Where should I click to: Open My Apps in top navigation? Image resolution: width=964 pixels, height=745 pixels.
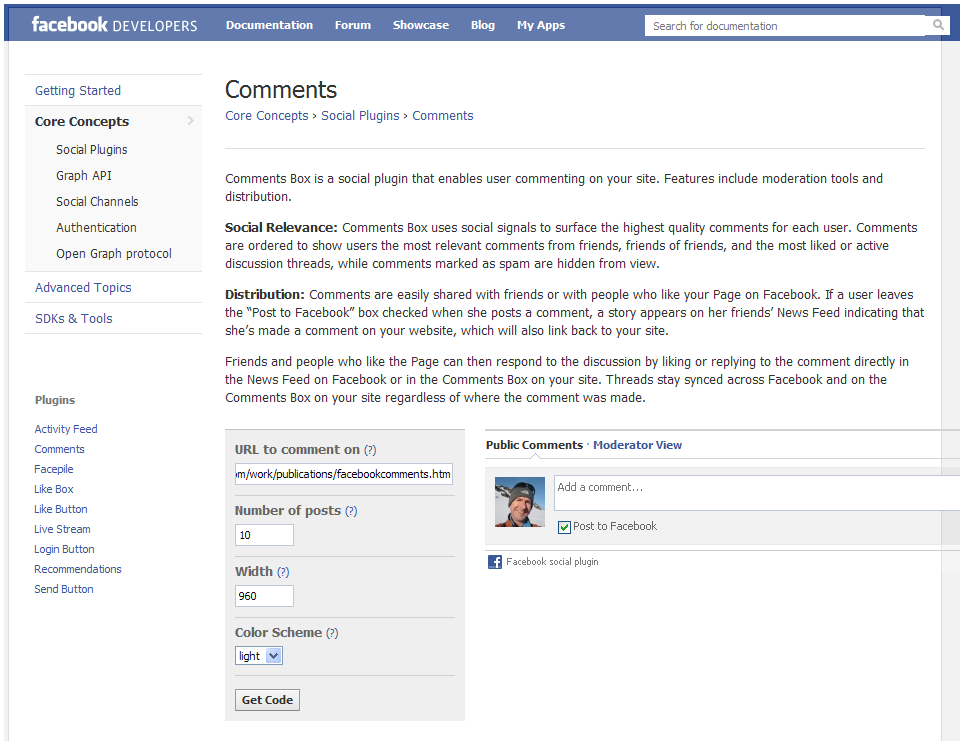(x=541, y=25)
